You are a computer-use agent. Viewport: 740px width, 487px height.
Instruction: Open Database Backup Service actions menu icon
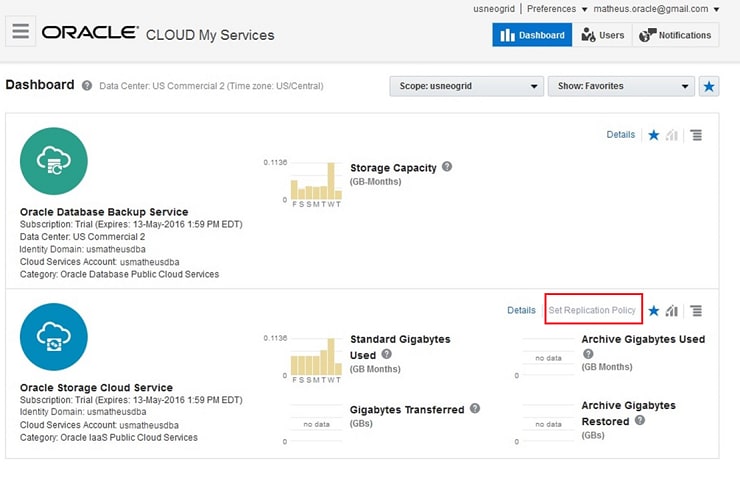696,135
